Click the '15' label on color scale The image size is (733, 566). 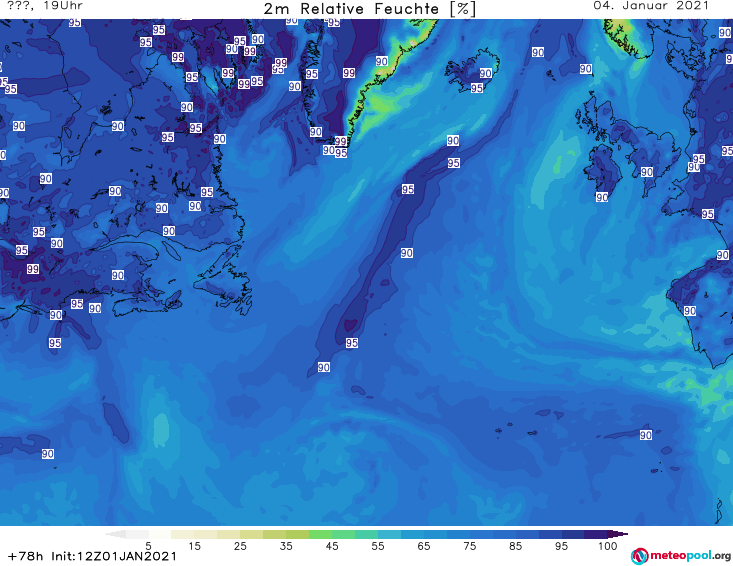[194, 545]
